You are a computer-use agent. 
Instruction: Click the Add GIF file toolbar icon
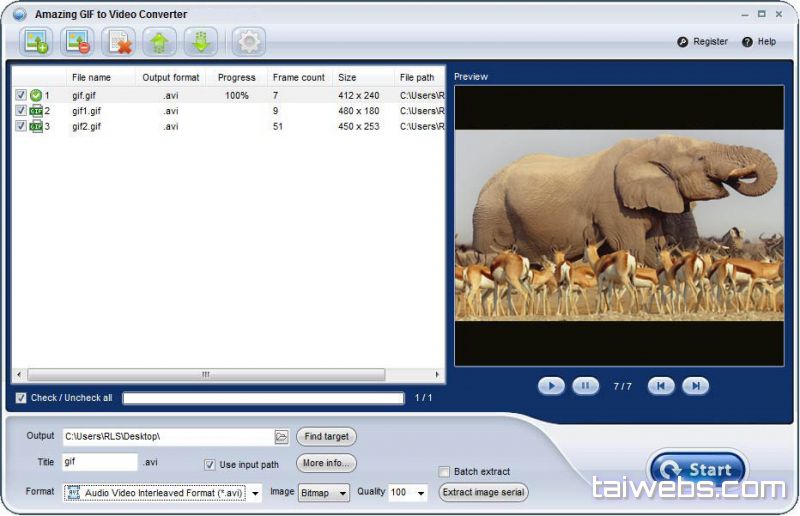tap(37, 42)
